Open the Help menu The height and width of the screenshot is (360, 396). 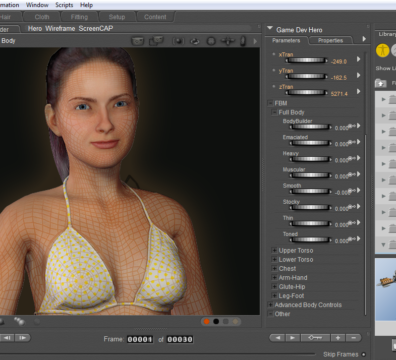click(x=86, y=5)
